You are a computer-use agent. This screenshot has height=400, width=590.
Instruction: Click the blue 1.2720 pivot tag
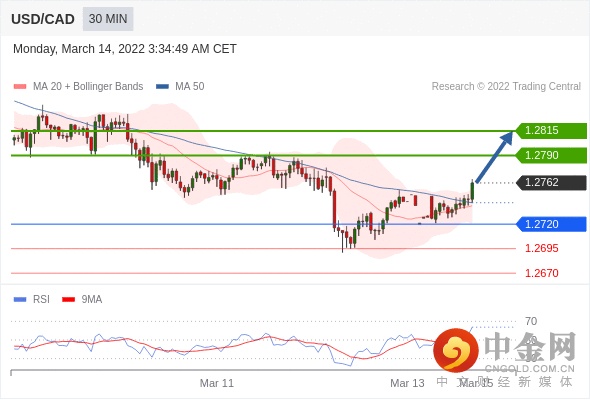coord(551,224)
